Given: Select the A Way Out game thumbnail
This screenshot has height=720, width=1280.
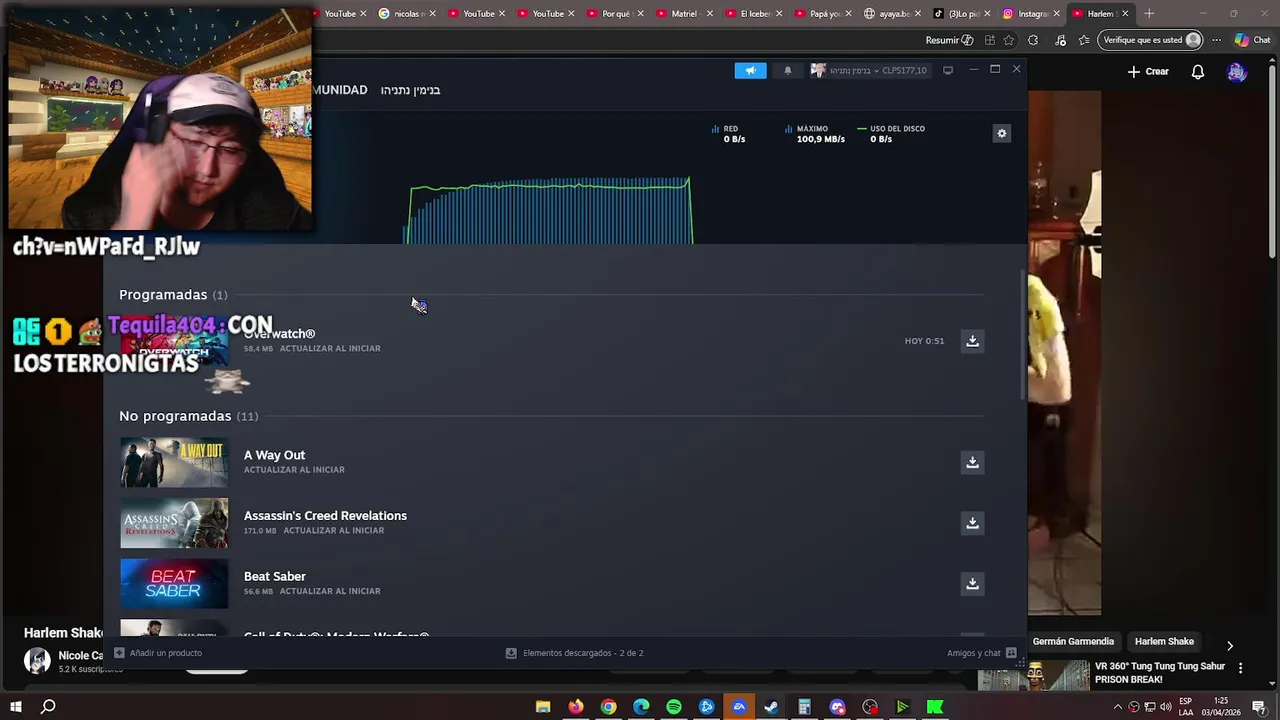Looking at the screenshot, I should pyautogui.click(x=174, y=462).
